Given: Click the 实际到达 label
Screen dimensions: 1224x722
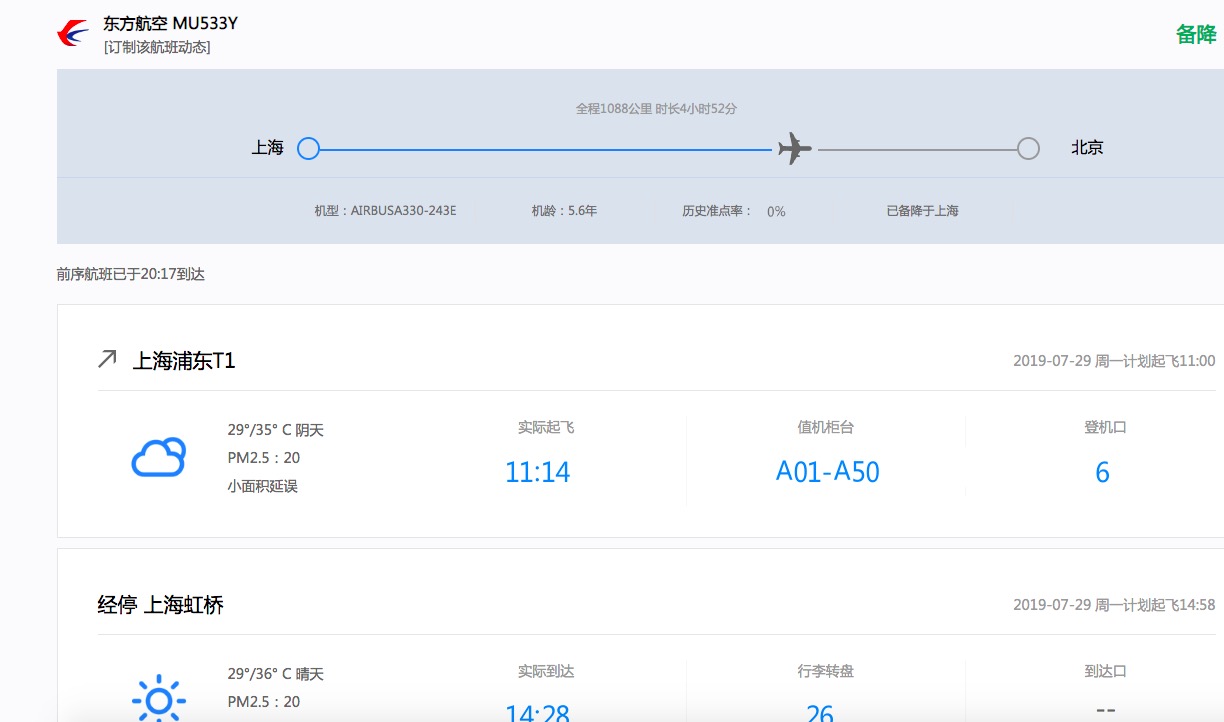Looking at the screenshot, I should click(546, 672).
